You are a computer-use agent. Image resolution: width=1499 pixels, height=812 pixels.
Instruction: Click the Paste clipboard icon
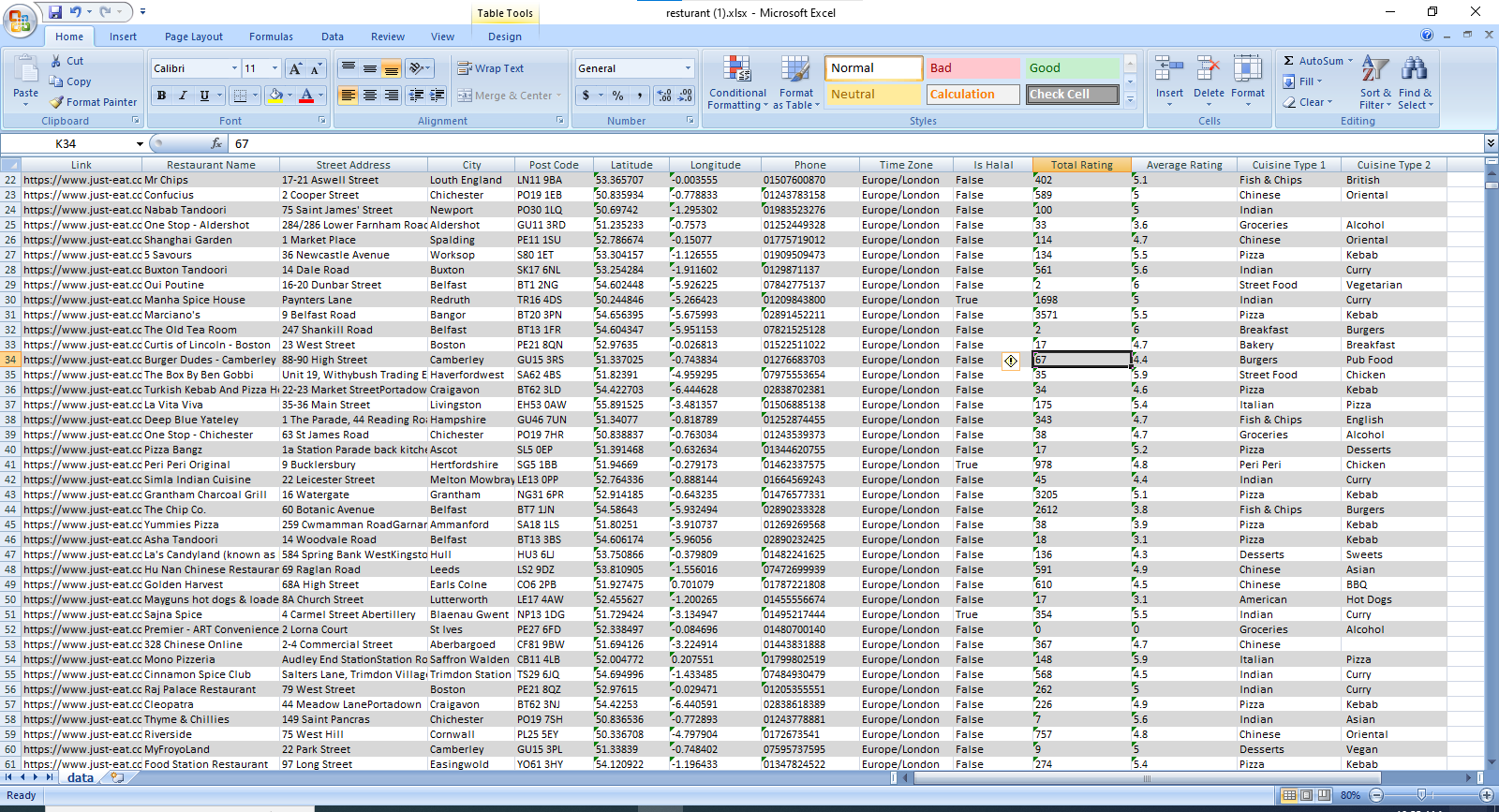[x=25, y=69]
